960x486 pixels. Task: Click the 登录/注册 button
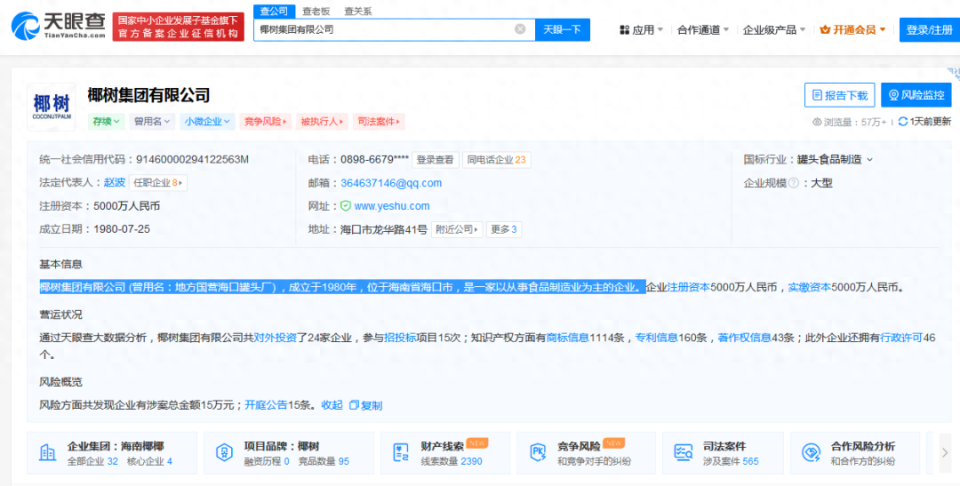[x=929, y=29]
